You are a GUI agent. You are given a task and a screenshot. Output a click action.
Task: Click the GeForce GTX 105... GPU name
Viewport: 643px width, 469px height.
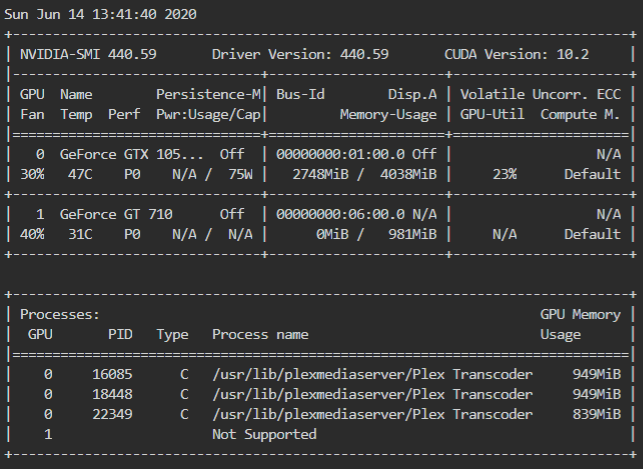[x=131, y=155]
